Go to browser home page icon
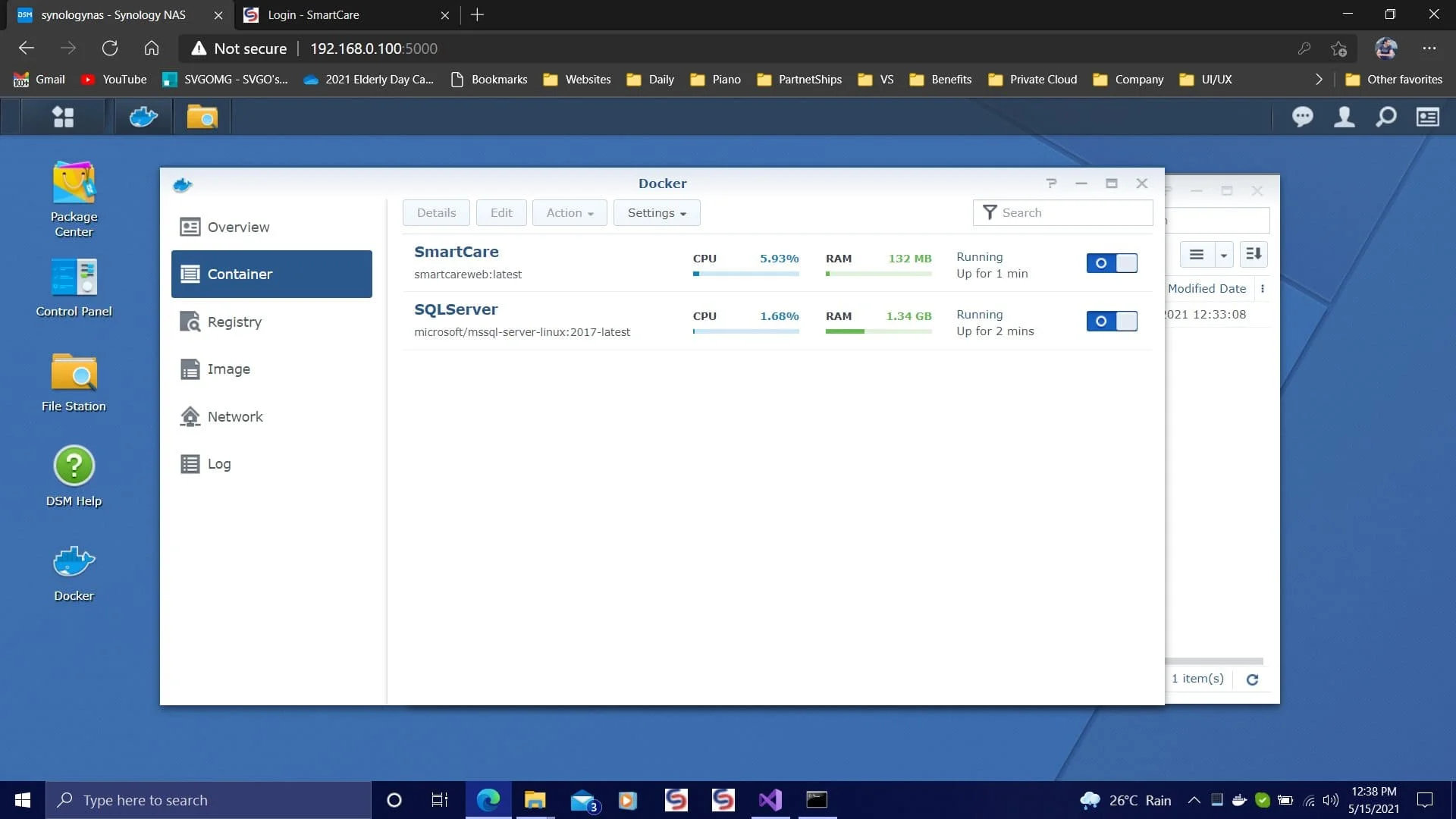Image resolution: width=1456 pixels, height=819 pixels. (152, 49)
